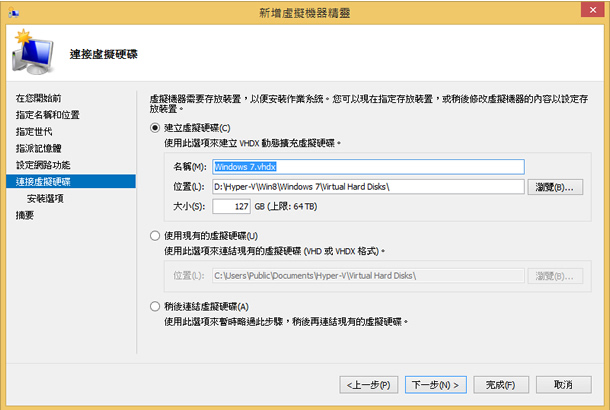Screen dimensions: 610x410
Task: Select the 稍後連結虛擬硬碟(A) radio button
Action: click(155, 307)
